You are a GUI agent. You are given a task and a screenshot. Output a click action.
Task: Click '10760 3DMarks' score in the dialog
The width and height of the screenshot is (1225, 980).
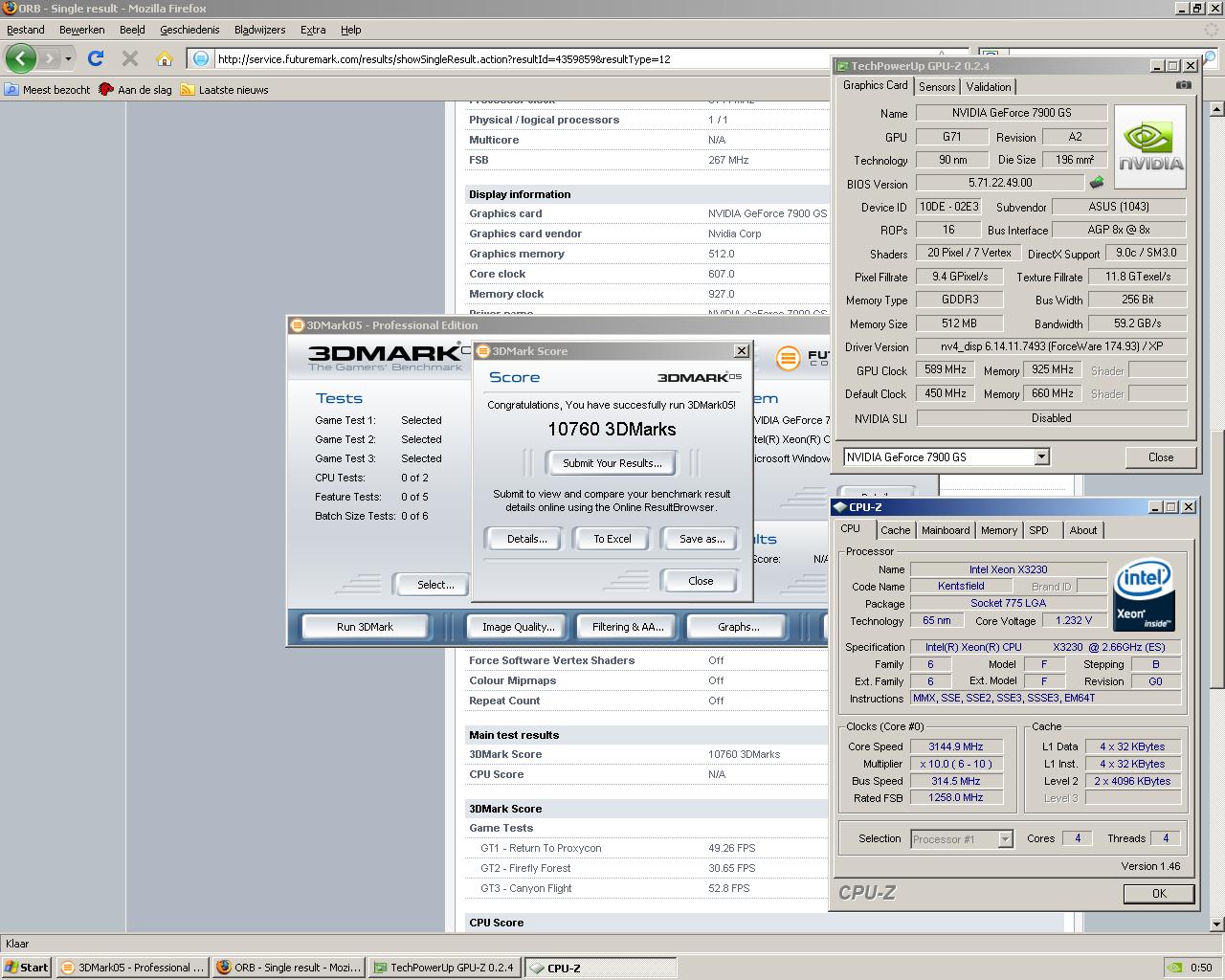pyautogui.click(x=612, y=430)
